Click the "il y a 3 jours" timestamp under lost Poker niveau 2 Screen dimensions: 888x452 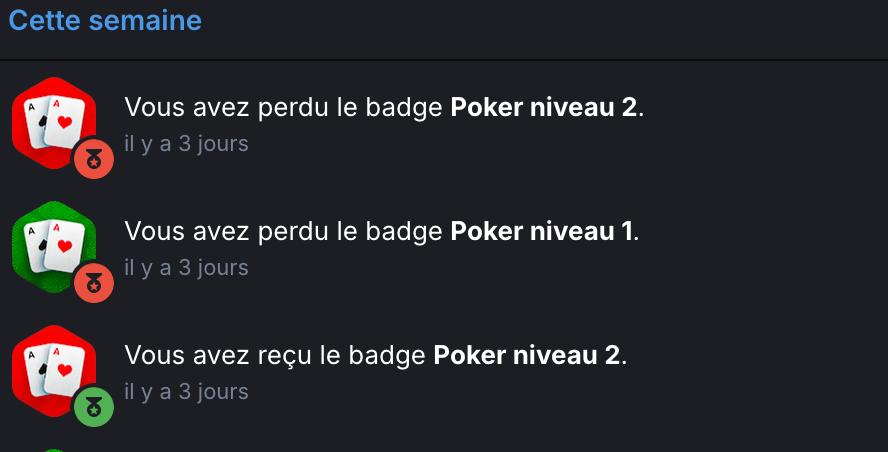(186, 144)
